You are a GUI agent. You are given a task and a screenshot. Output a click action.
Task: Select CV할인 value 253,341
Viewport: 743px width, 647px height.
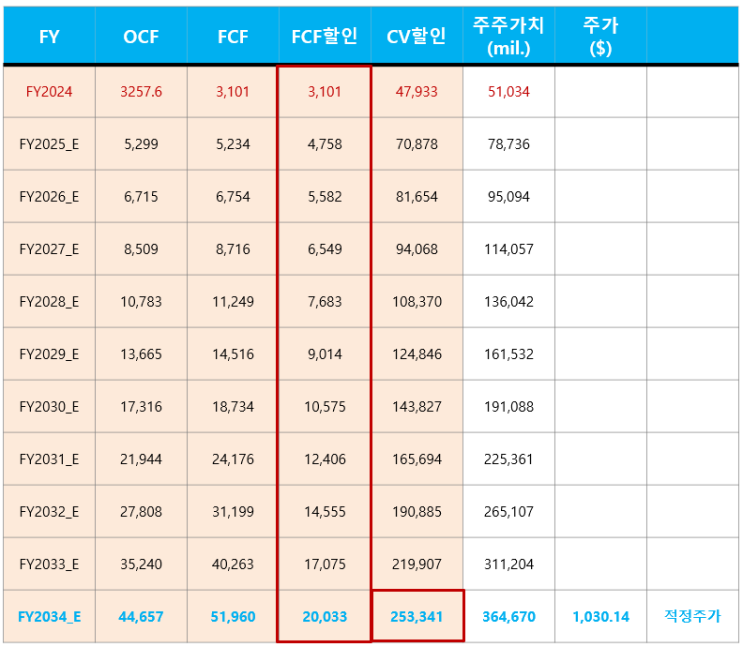pyautogui.click(x=417, y=617)
